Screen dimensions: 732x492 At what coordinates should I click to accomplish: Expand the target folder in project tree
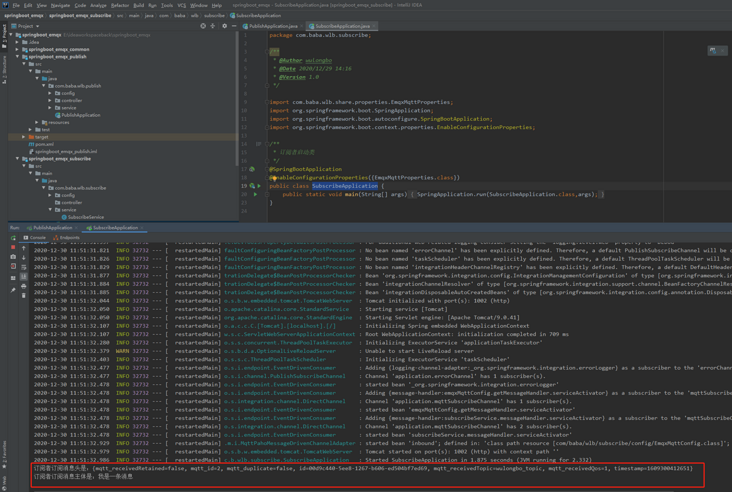tap(24, 137)
